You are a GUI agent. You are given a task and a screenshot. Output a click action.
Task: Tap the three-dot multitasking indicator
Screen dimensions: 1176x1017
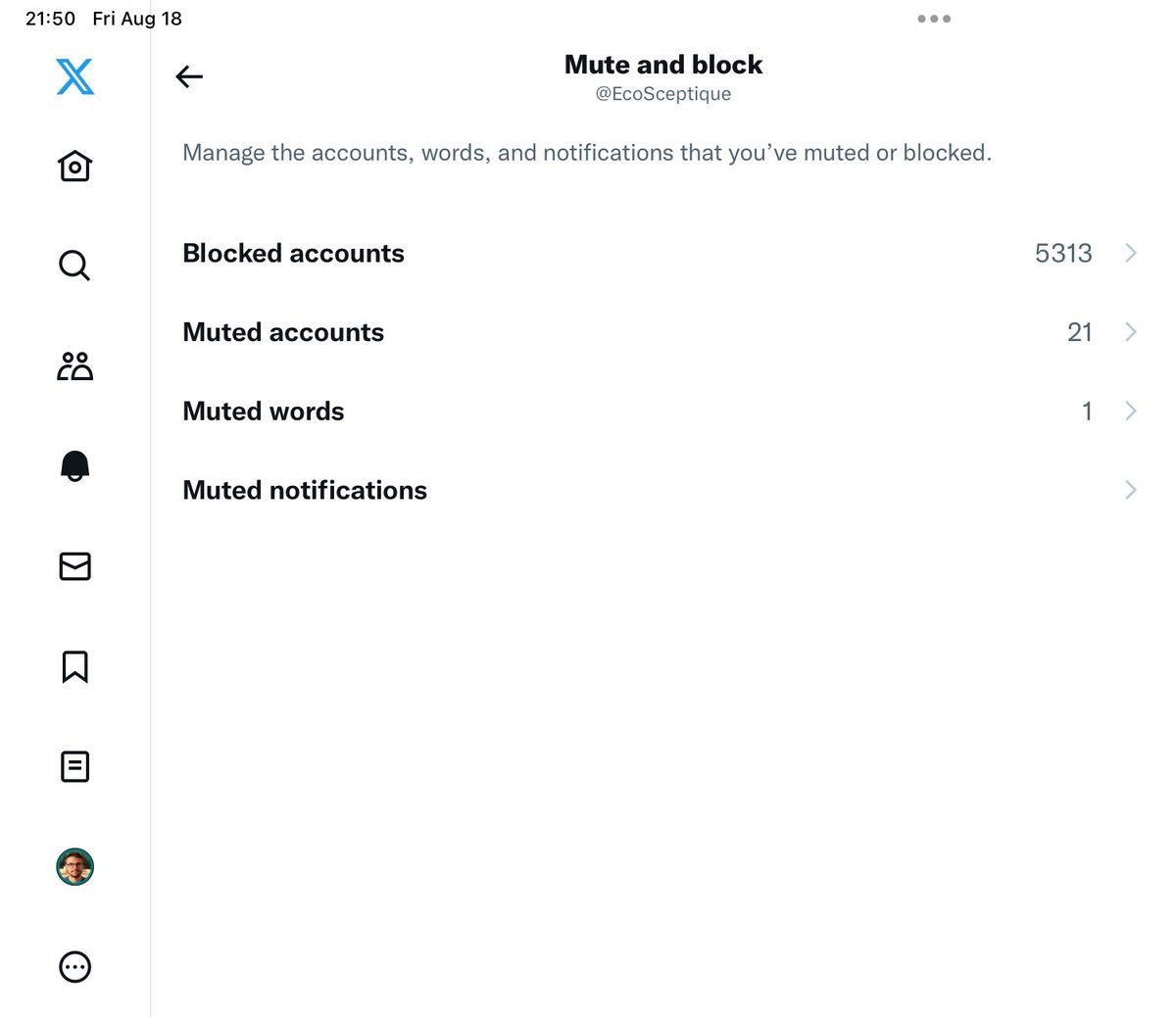pos(934,19)
